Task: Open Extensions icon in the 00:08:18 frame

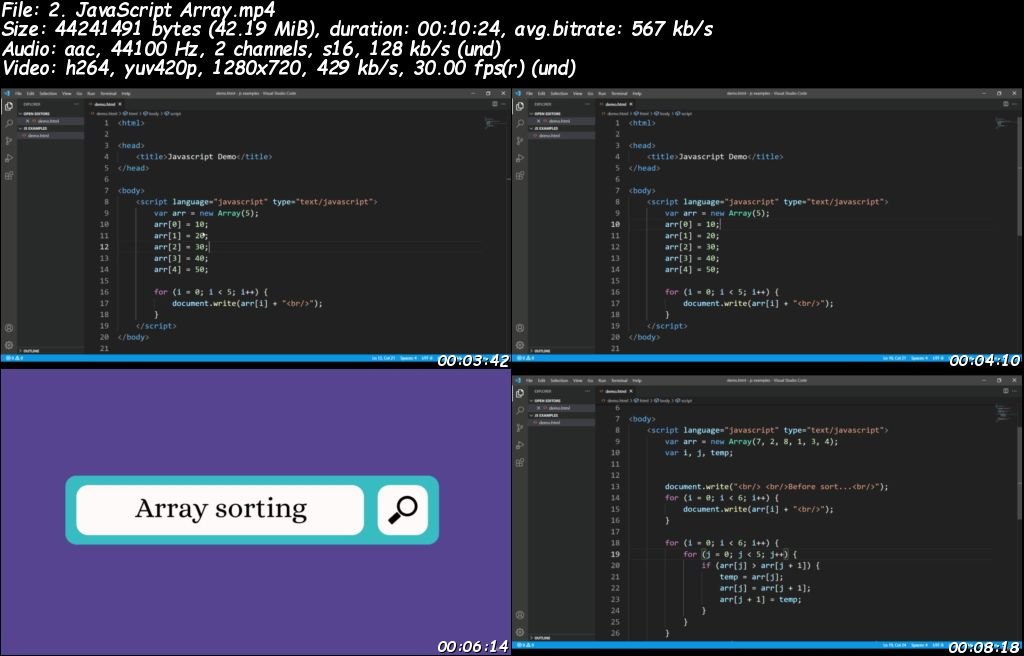Action: 520,463
